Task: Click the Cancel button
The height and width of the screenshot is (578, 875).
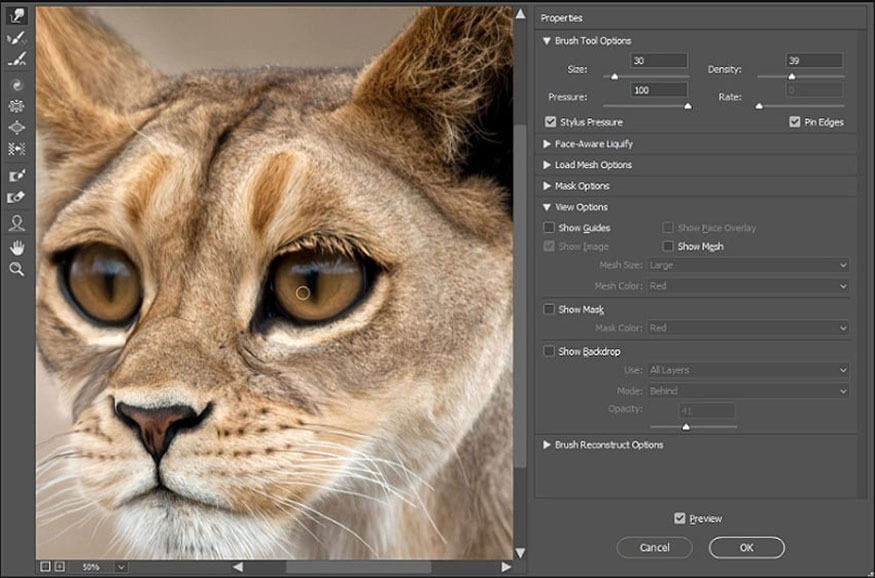Action: (x=654, y=547)
